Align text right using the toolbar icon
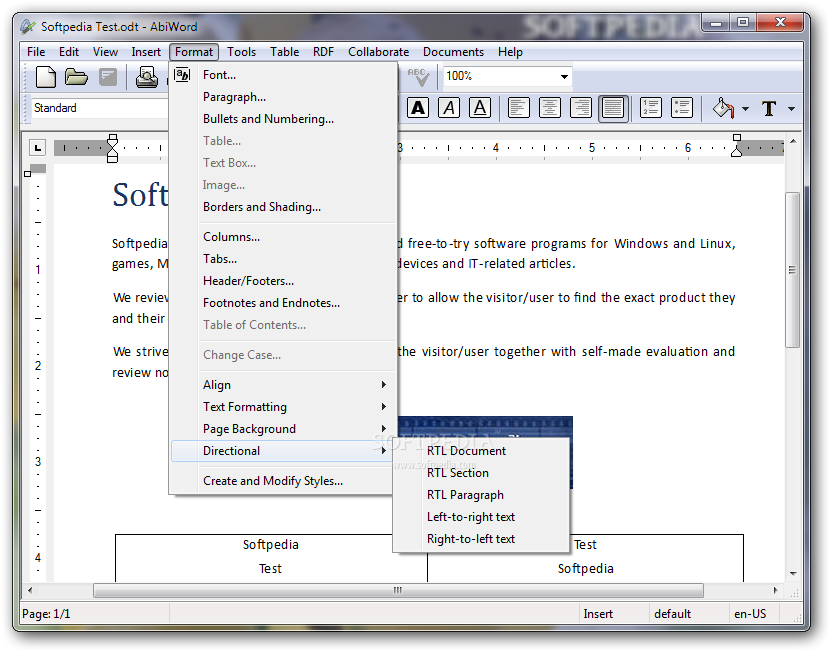831x652 pixels. click(x=581, y=108)
